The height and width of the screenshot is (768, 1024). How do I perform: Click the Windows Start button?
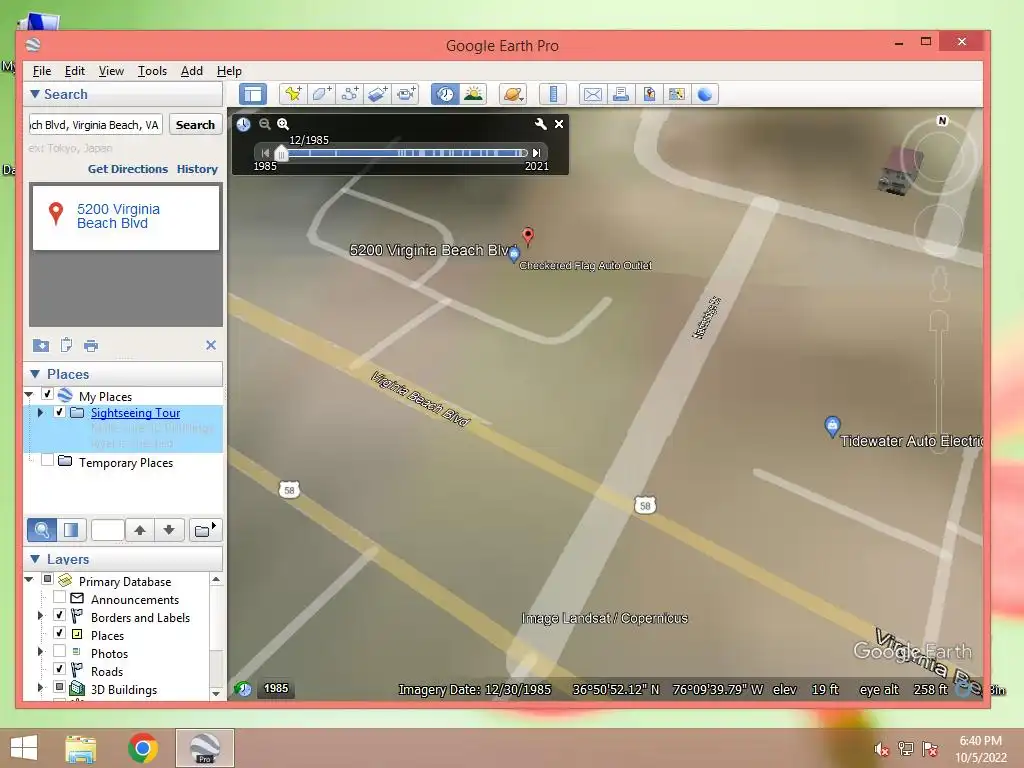coord(24,748)
